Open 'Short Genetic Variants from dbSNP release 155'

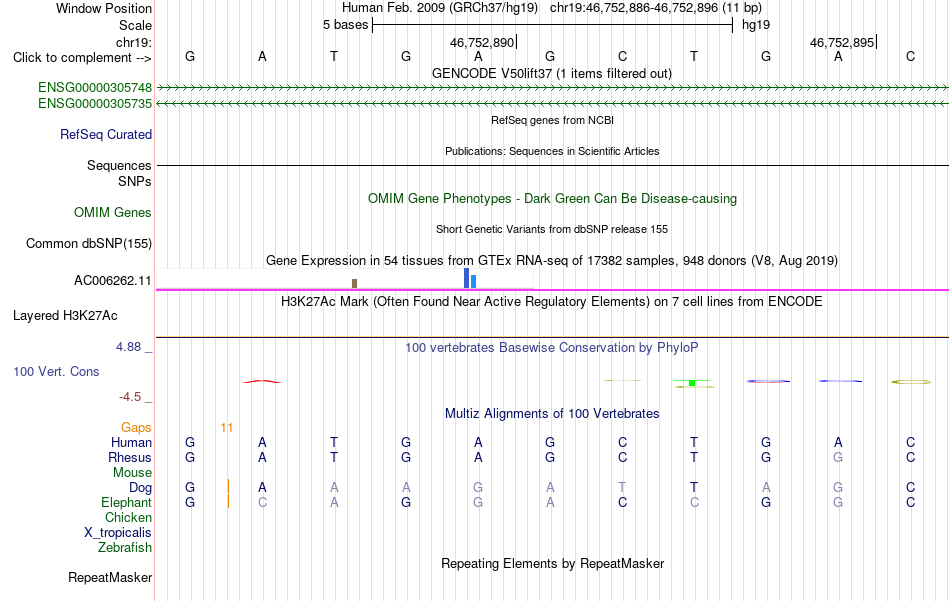coord(552,229)
